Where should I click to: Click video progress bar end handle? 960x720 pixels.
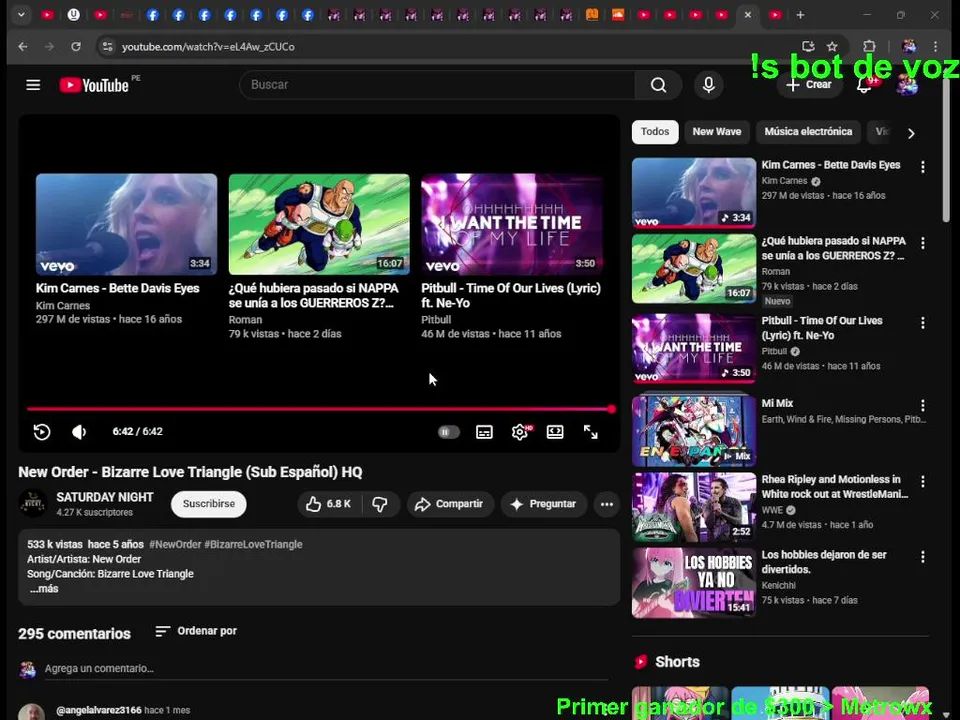tap(611, 409)
